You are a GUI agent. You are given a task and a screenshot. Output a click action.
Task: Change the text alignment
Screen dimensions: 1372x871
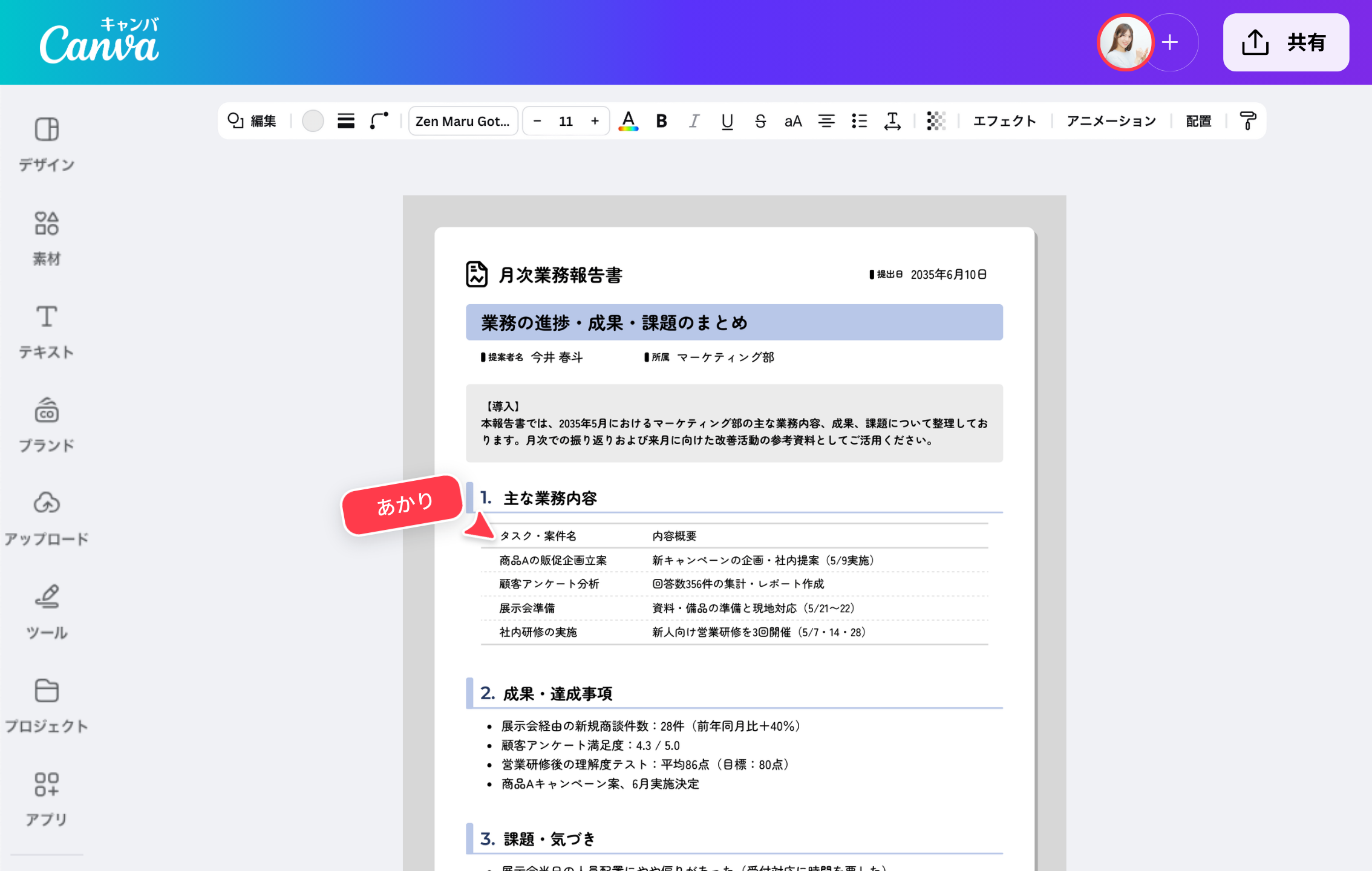[826, 121]
